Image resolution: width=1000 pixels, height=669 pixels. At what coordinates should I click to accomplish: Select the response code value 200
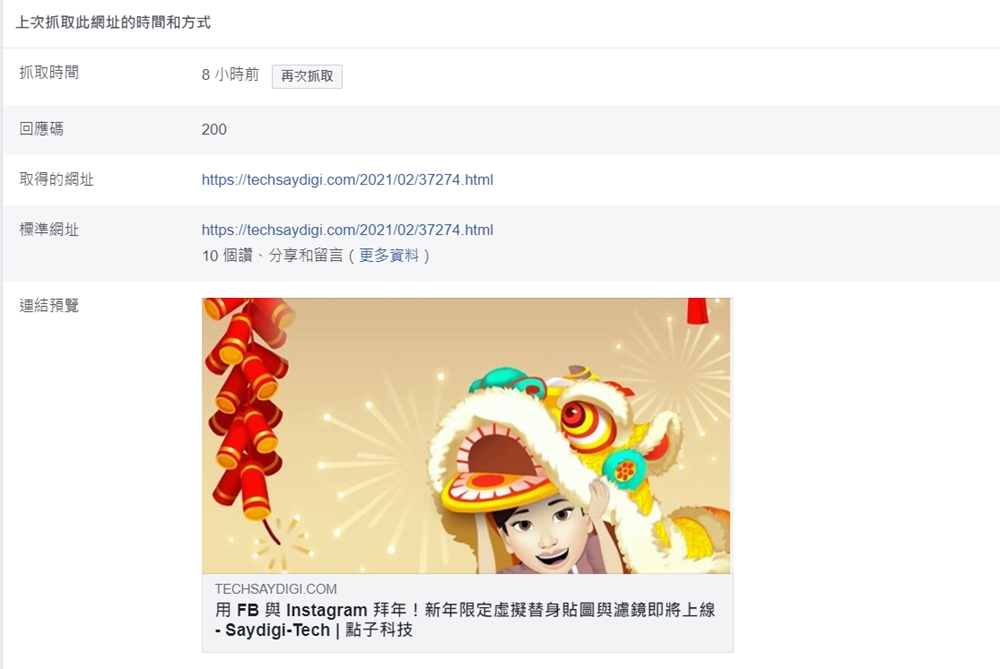coord(214,129)
